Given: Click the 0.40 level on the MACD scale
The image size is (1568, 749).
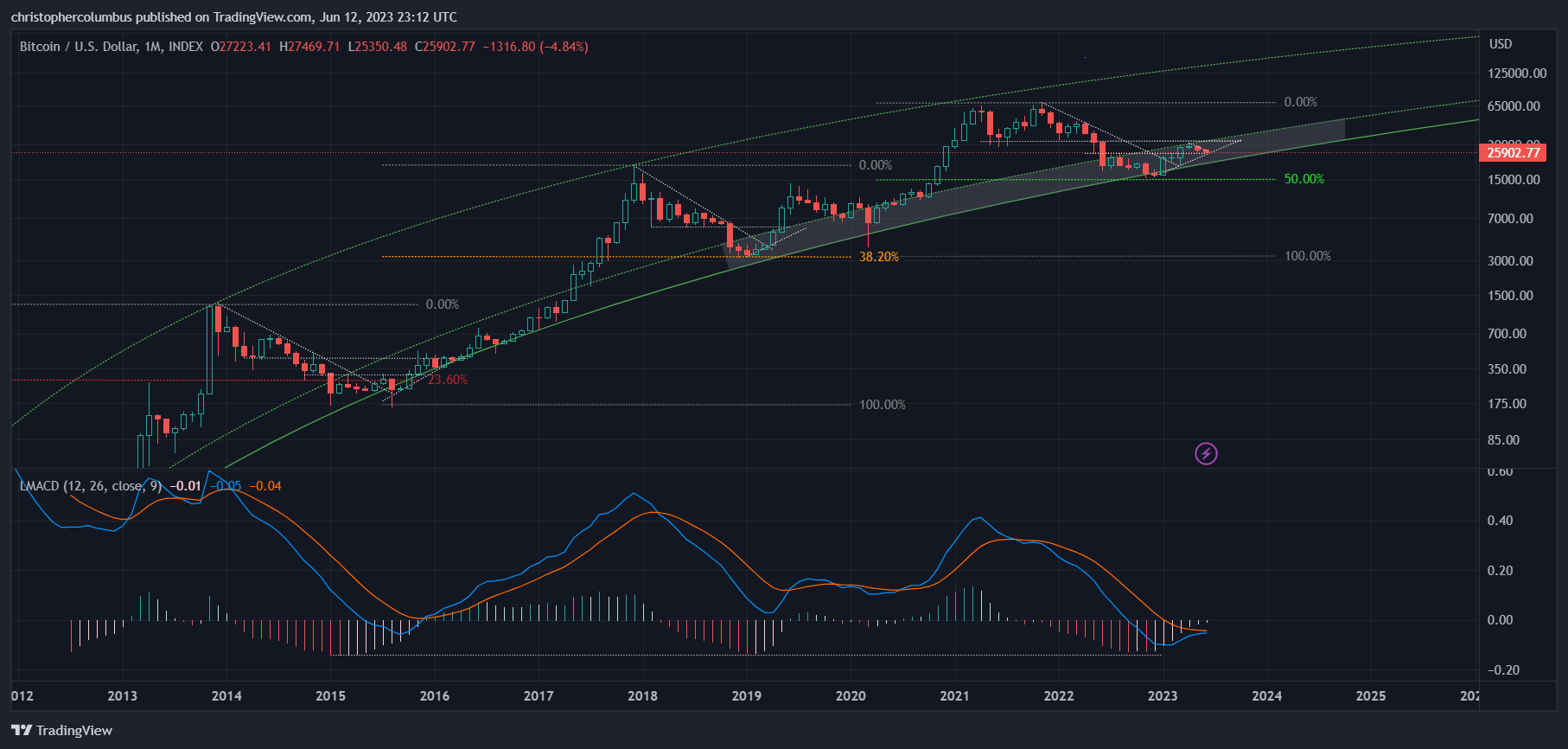Looking at the screenshot, I should (1500, 521).
